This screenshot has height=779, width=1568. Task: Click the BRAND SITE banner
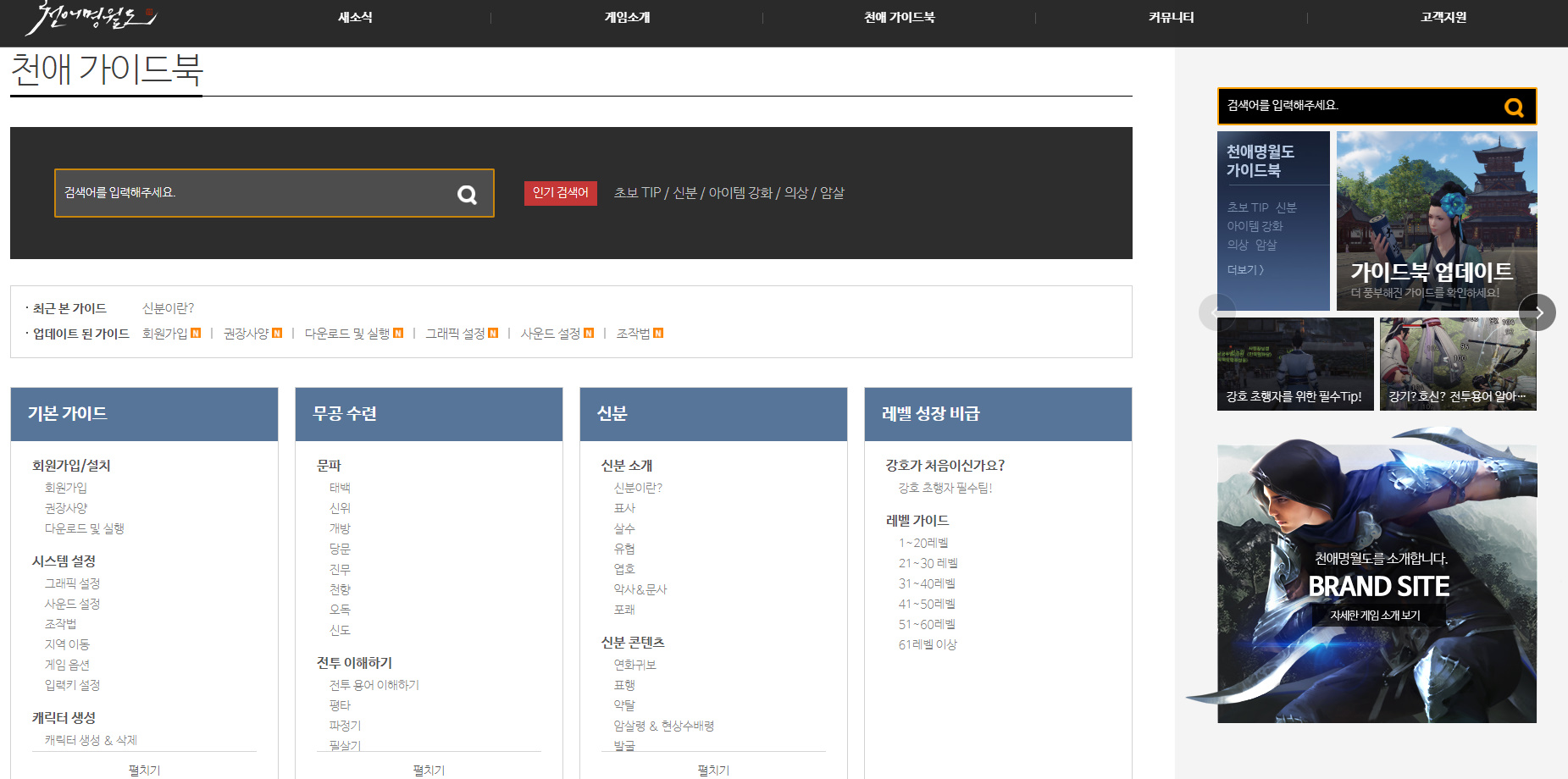pyautogui.click(x=1377, y=583)
